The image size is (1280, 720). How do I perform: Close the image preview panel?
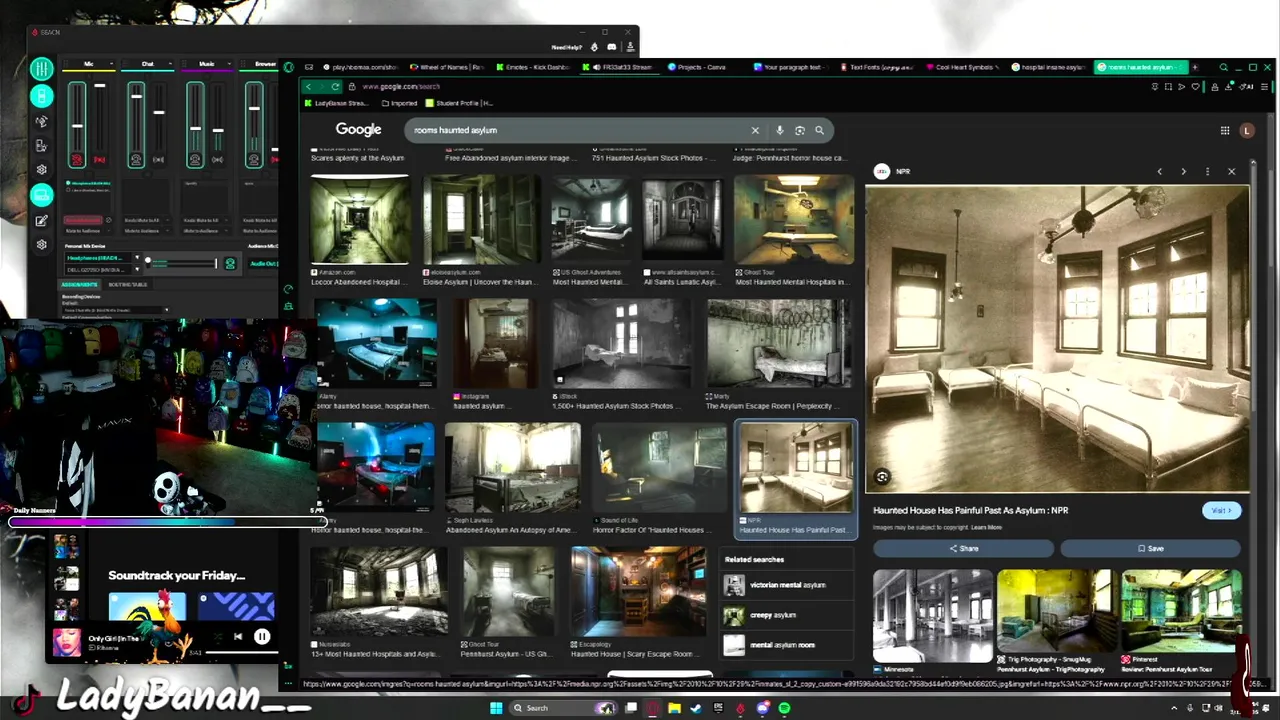(1232, 171)
